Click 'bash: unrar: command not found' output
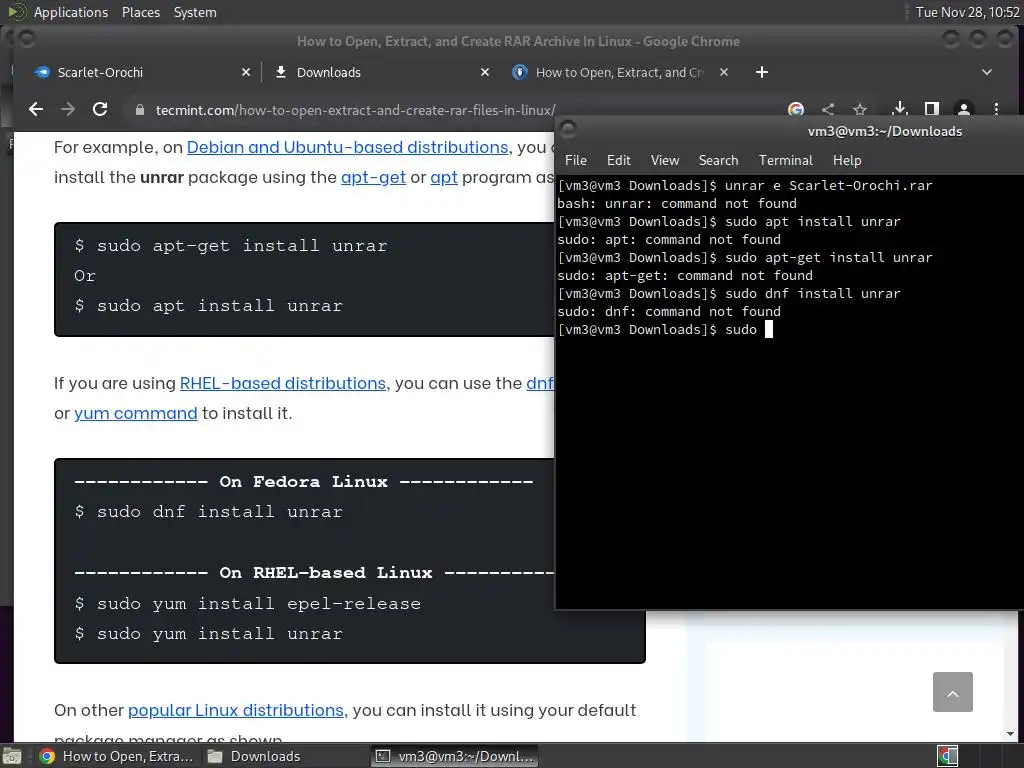The image size is (1024, 768). pos(677,203)
